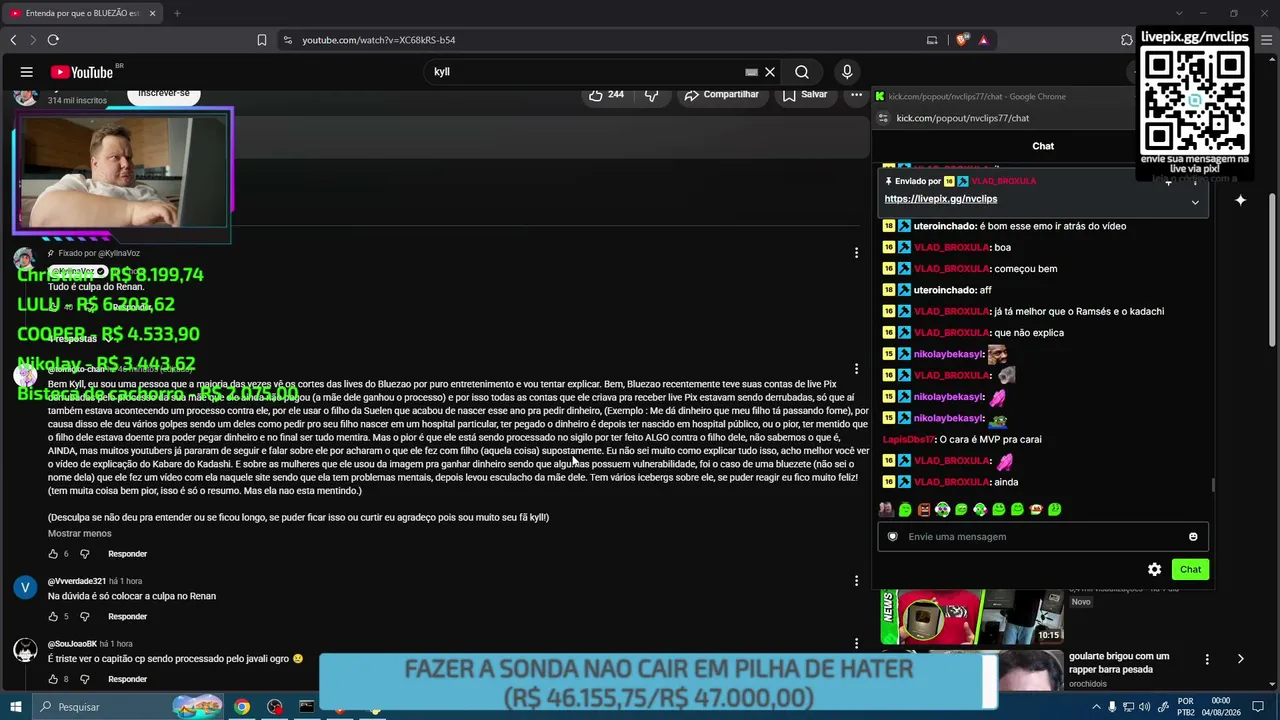Image resolution: width=1280 pixels, height=720 pixels.
Task: Reply to the long comment with 6 likes
Action: (x=127, y=554)
